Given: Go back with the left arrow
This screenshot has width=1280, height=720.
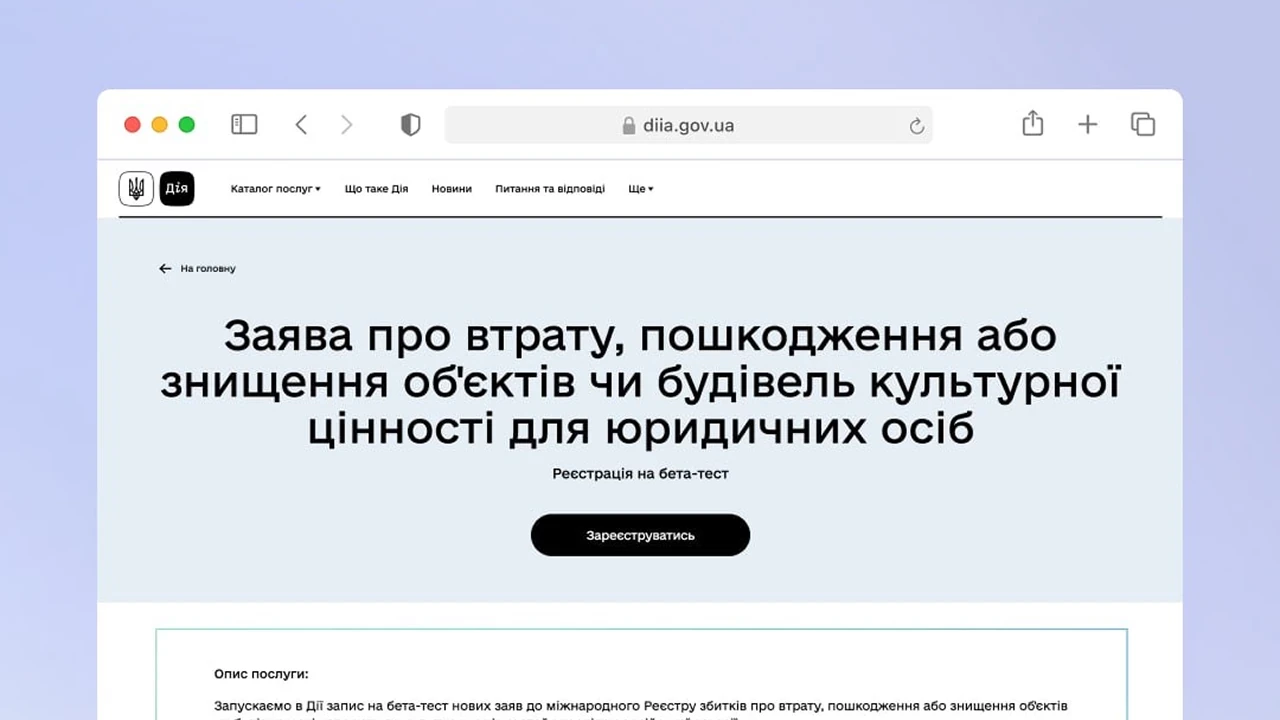Looking at the screenshot, I should click(301, 124).
